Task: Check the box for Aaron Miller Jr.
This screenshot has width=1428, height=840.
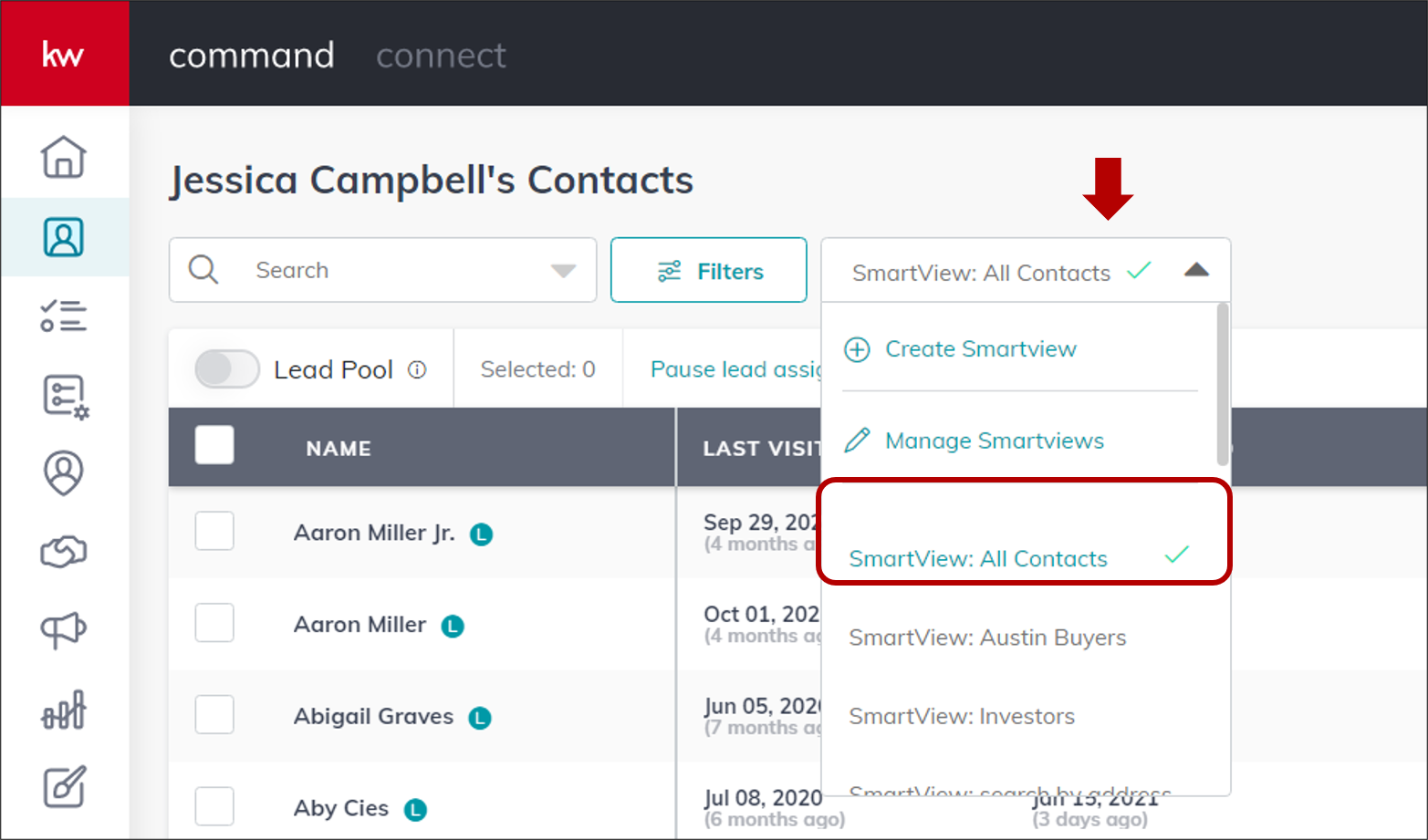Action: 214,531
